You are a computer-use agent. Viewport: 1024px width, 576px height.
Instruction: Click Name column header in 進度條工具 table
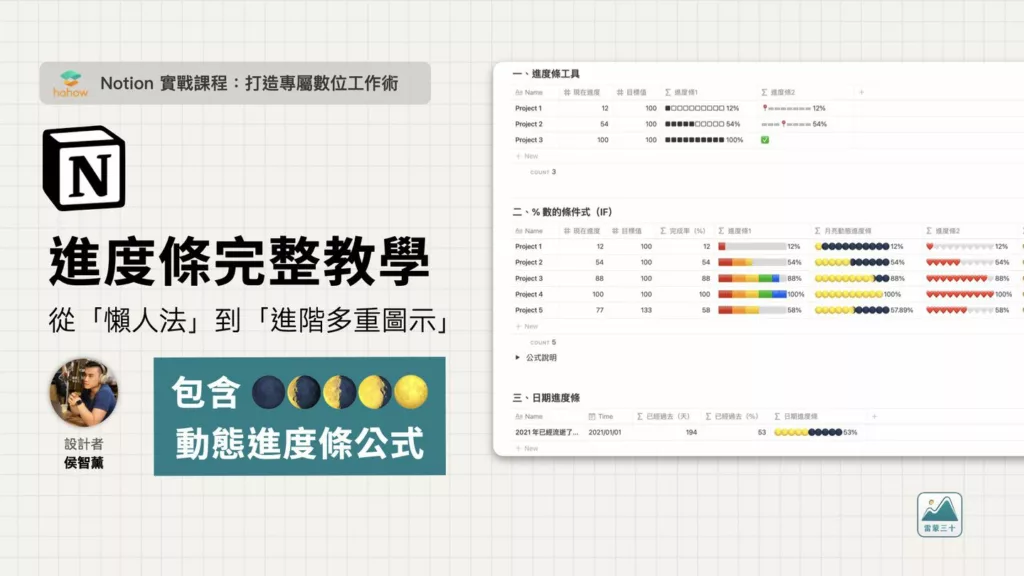[x=529, y=92]
